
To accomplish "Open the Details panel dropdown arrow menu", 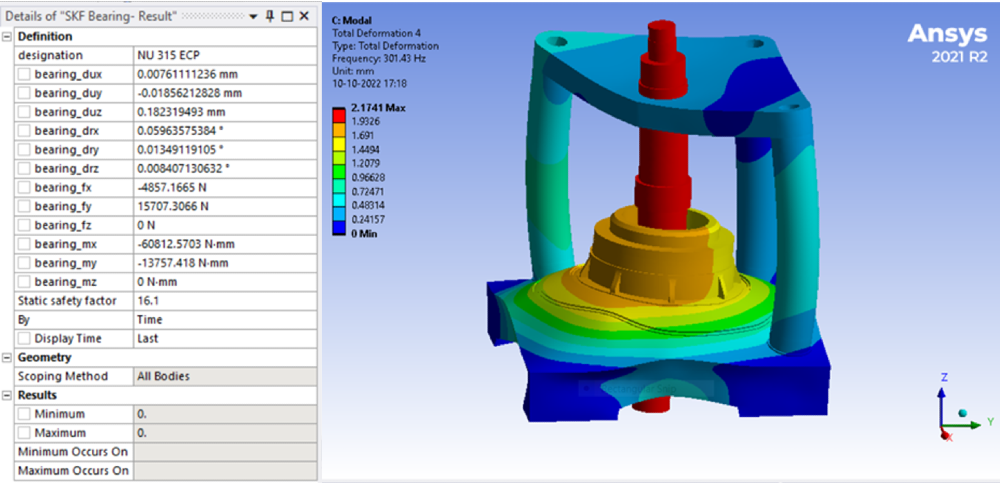I will 254,17.
